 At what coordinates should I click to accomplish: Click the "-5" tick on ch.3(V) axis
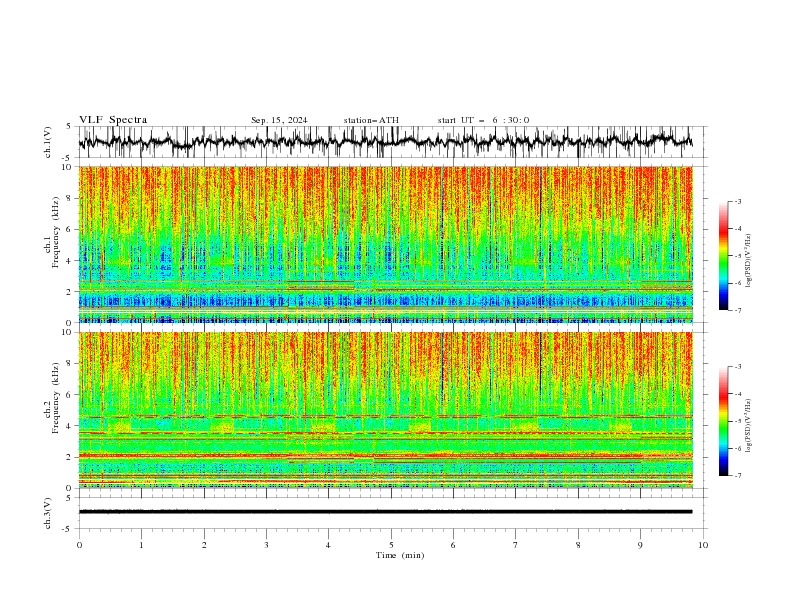pos(68,529)
